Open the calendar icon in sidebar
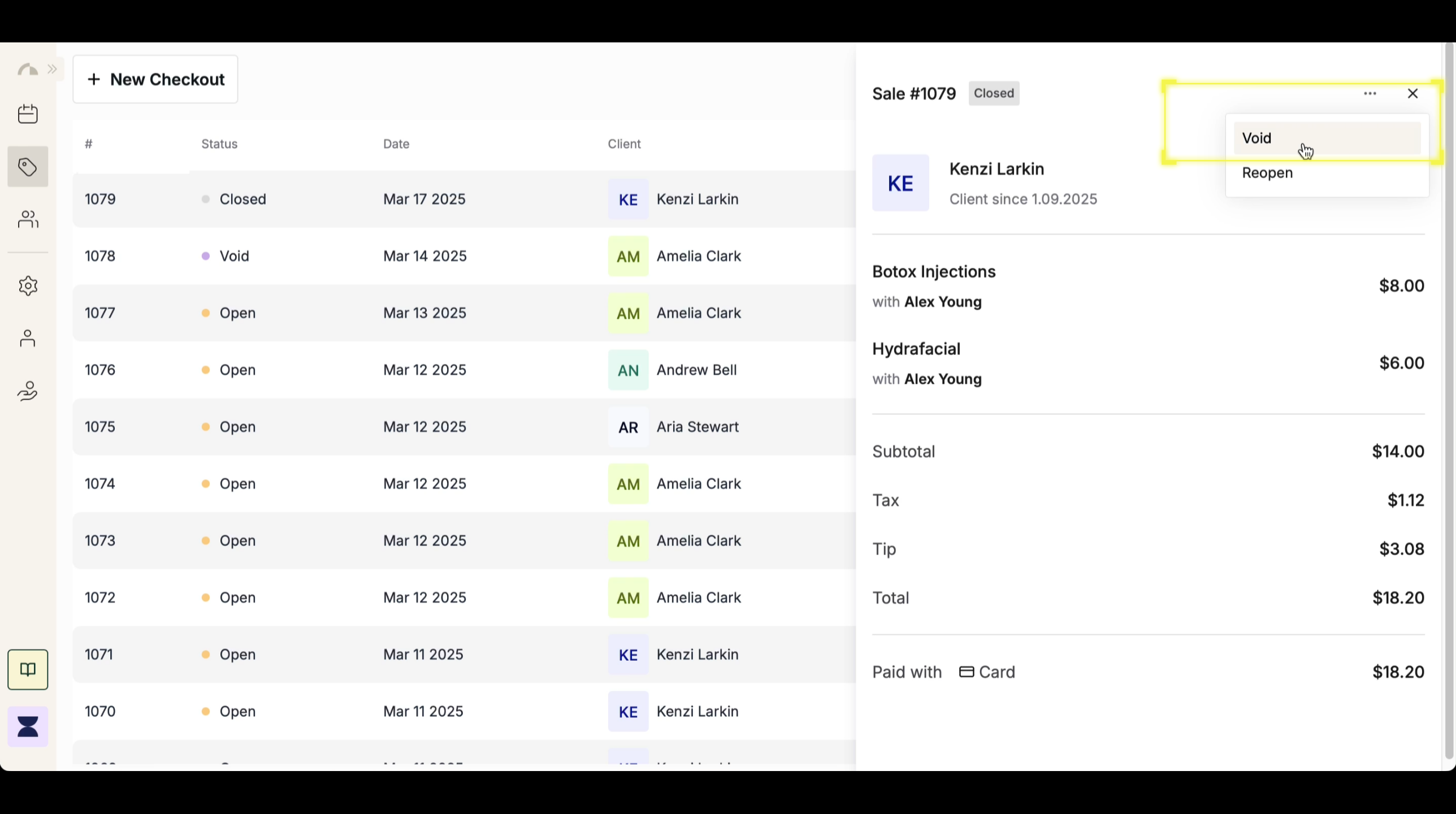The width and height of the screenshot is (1456, 814). [28, 114]
